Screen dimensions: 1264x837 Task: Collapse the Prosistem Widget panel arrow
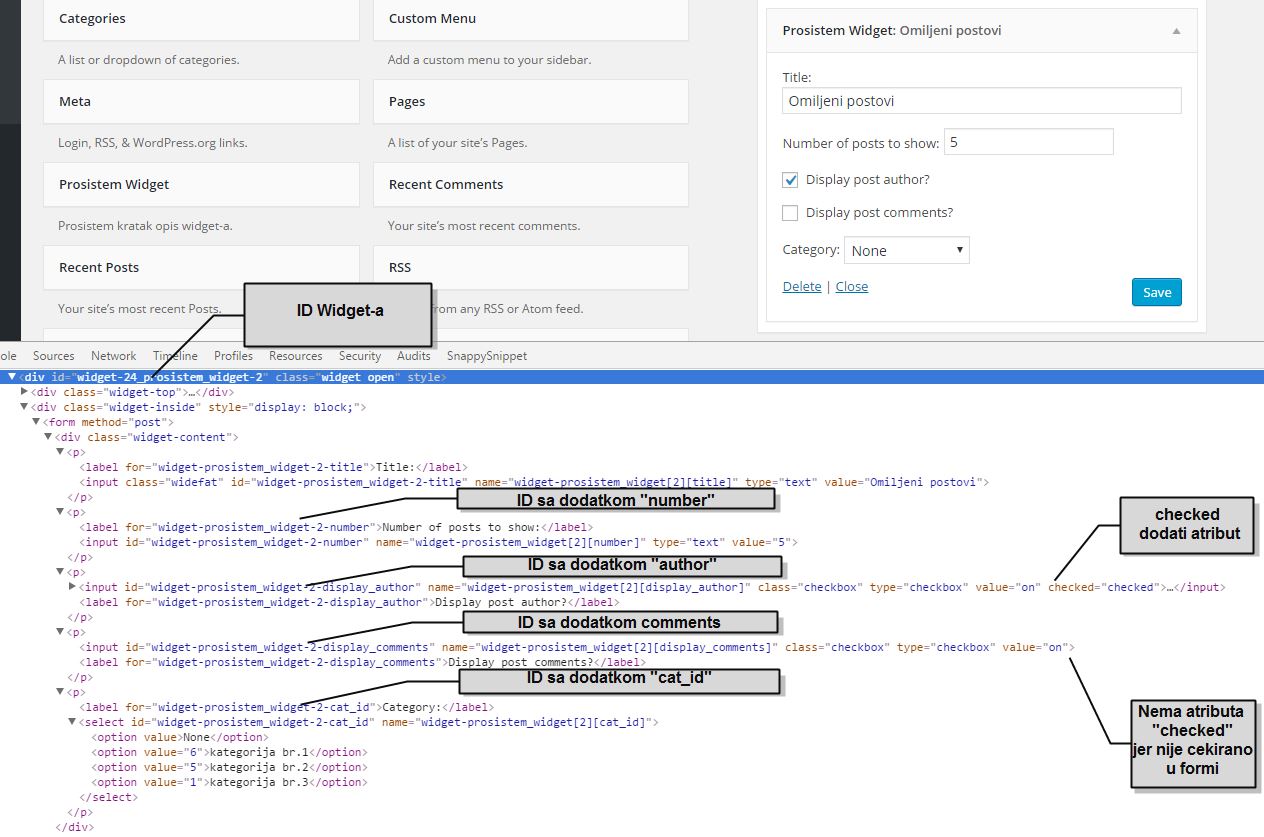[x=1176, y=31]
